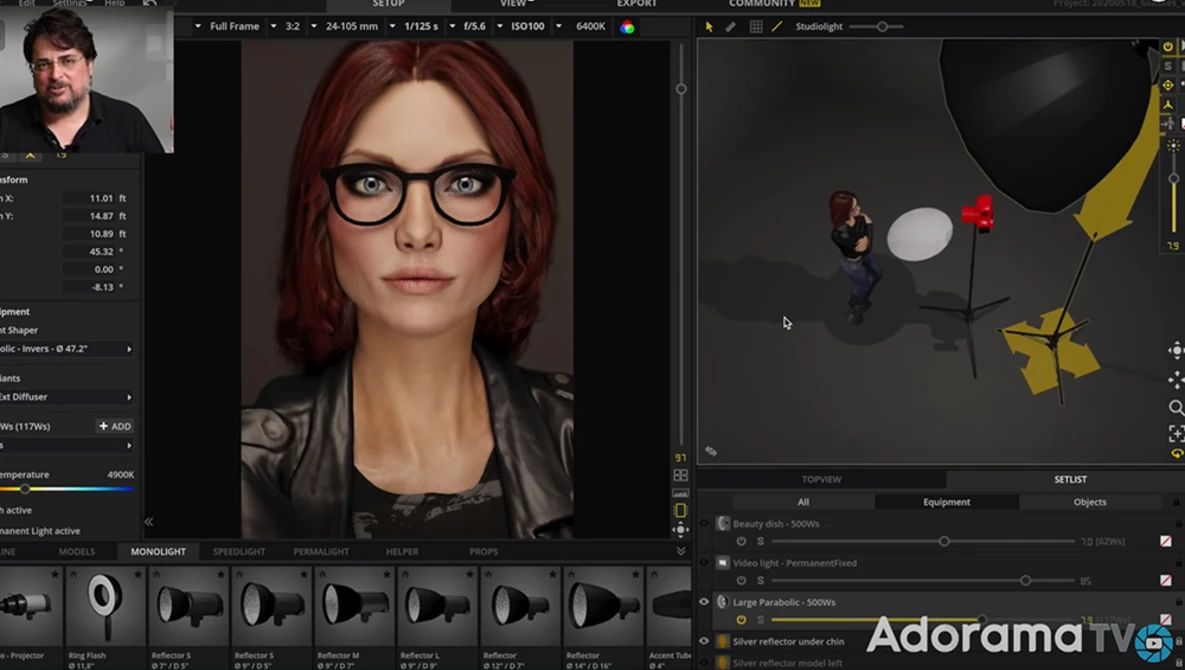The image size is (1185, 670).
Task: Filter setlist by Objects
Action: (1090, 502)
